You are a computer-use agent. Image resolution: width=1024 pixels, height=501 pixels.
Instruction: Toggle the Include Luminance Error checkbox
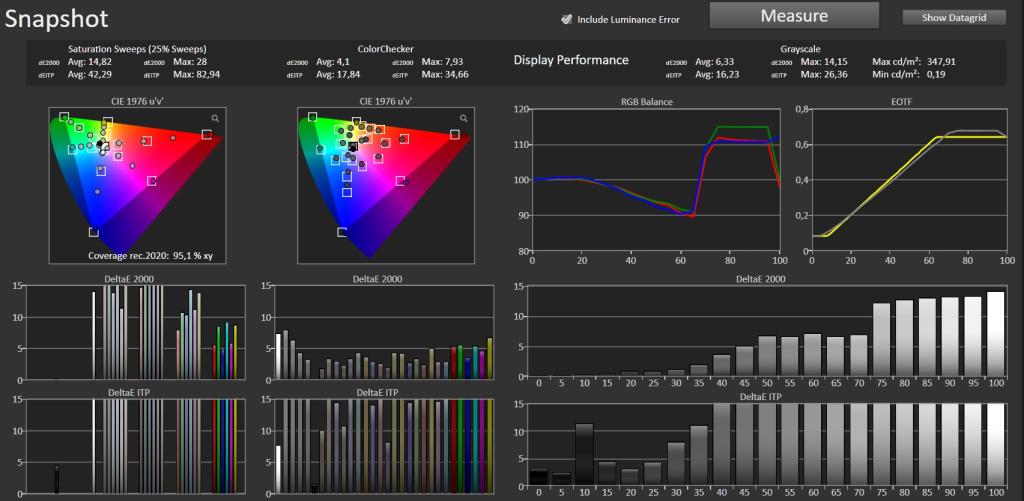(x=567, y=20)
